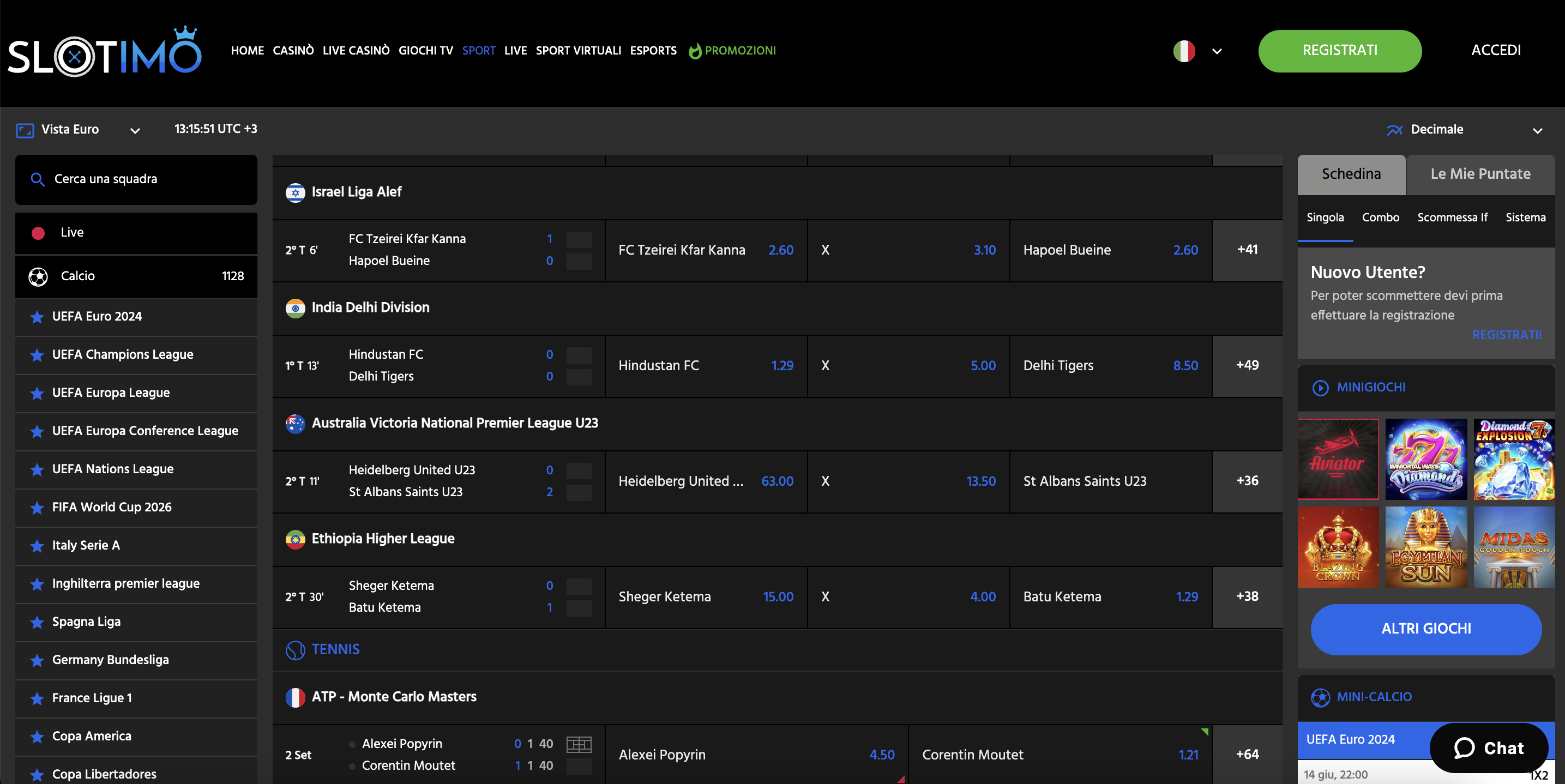Screen dimensions: 1565x784
Task: Click the star beside Copa America
Action: tap(37, 737)
